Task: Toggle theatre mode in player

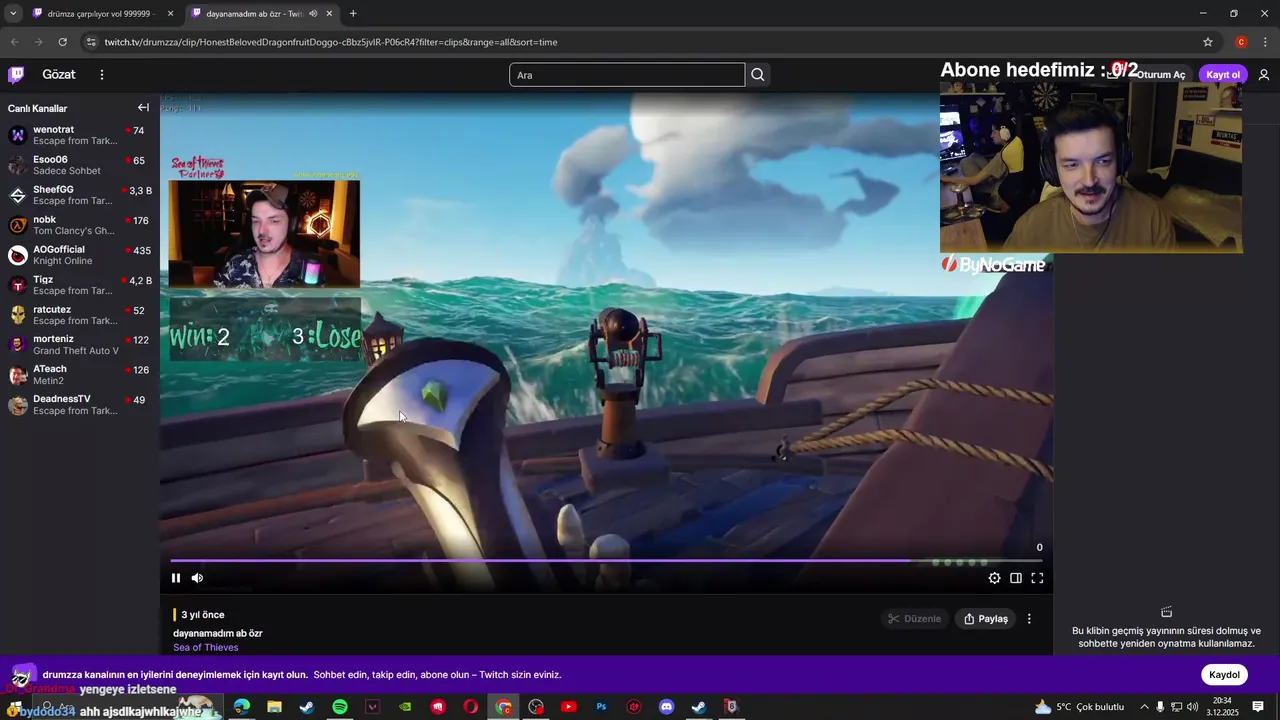Action: coord(1015,578)
